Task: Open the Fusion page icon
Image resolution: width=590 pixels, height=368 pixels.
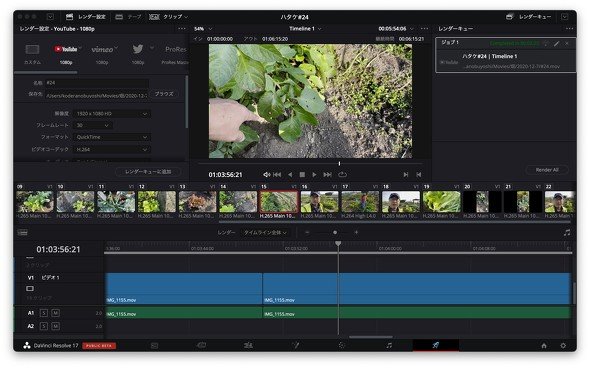Action: tap(295, 345)
